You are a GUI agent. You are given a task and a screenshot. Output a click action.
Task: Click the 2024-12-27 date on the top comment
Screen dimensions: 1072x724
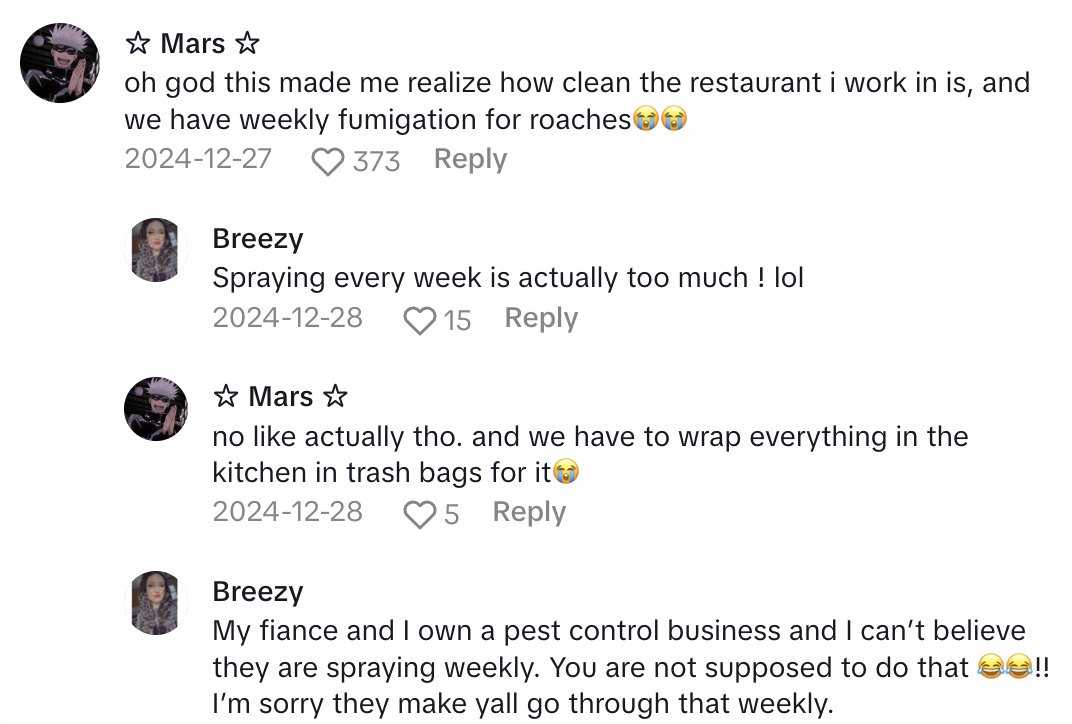[198, 159]
